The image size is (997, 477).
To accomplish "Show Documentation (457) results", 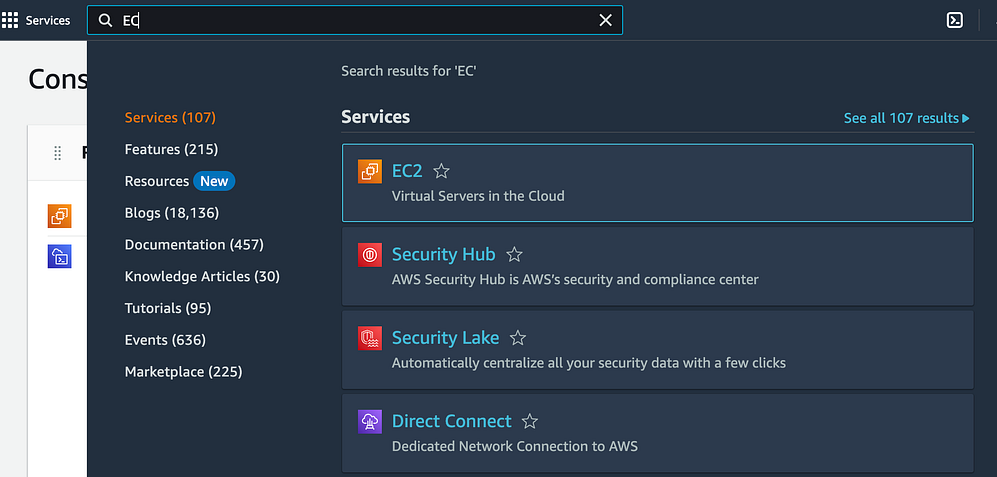I will coord(194,245).
